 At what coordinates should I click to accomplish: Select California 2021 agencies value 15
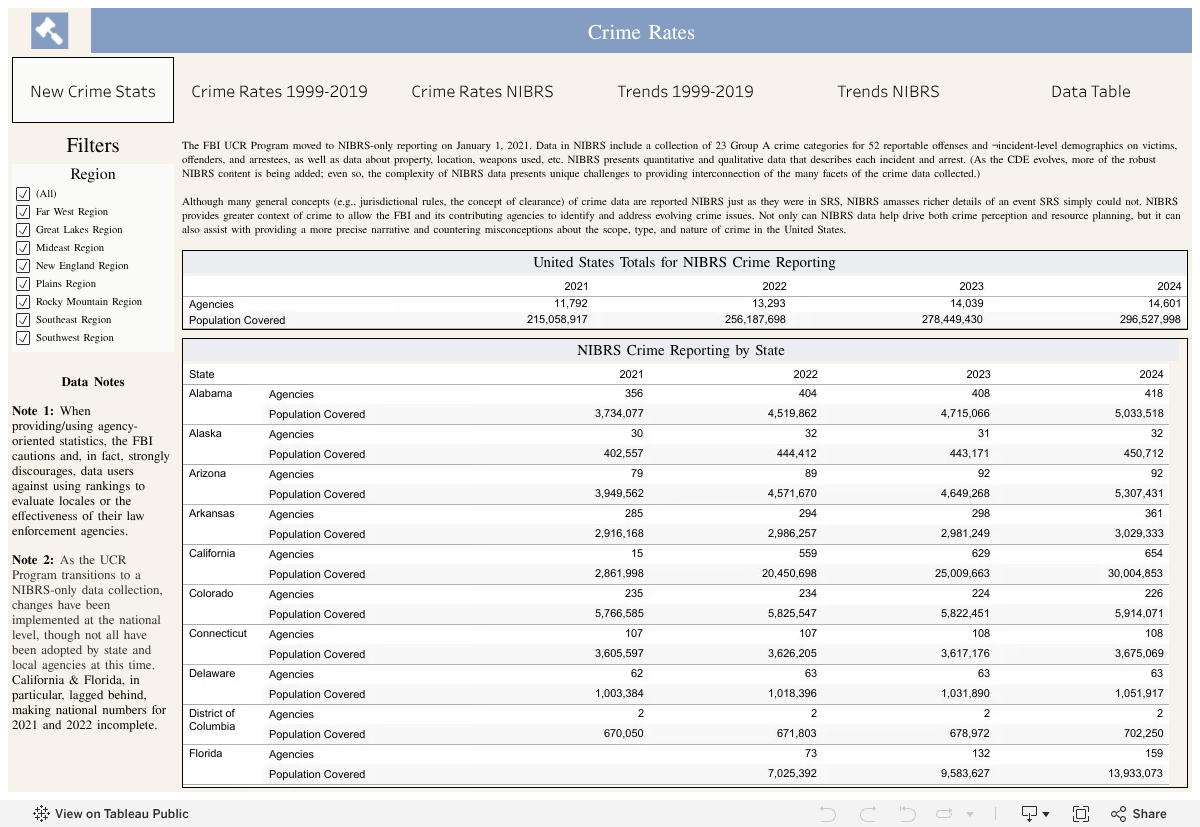point(637,554)
